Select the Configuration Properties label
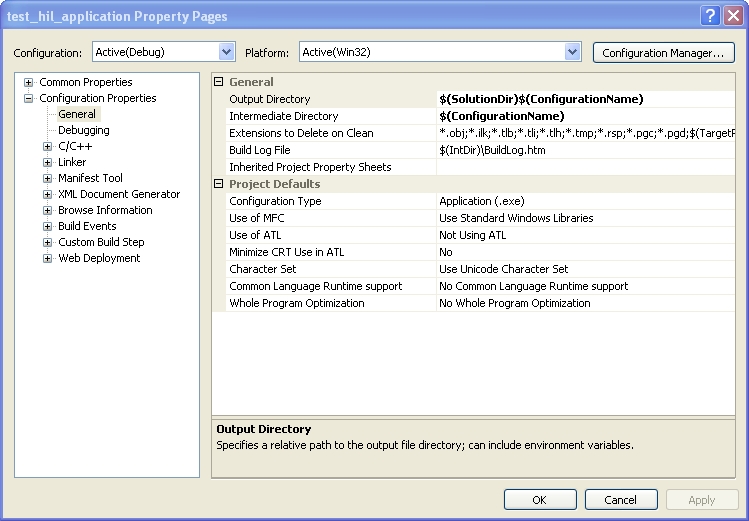Image resolution: width=749 pixels, height=521 pixels. tap(97, 98)
